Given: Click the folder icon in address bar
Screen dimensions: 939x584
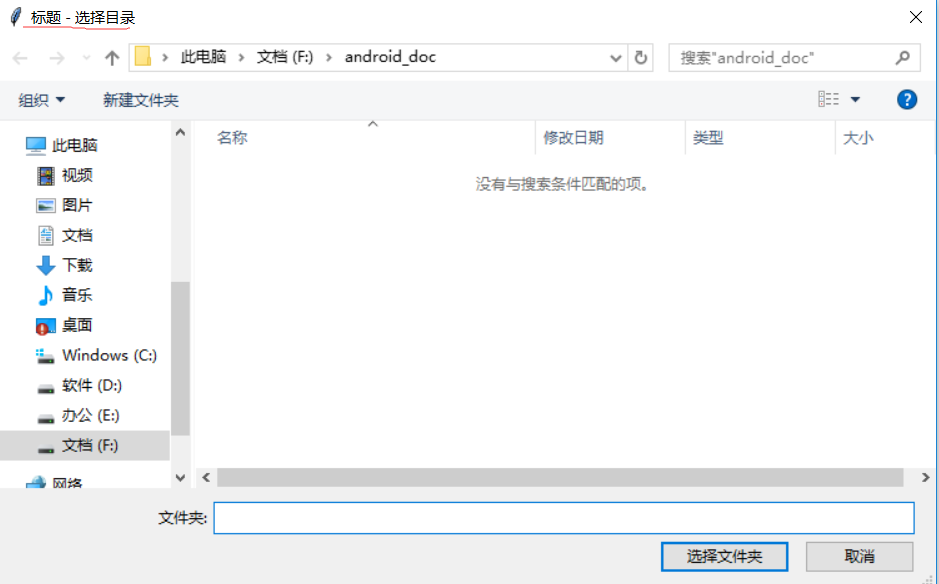Looking at the screenshot, I should [143, 57].
